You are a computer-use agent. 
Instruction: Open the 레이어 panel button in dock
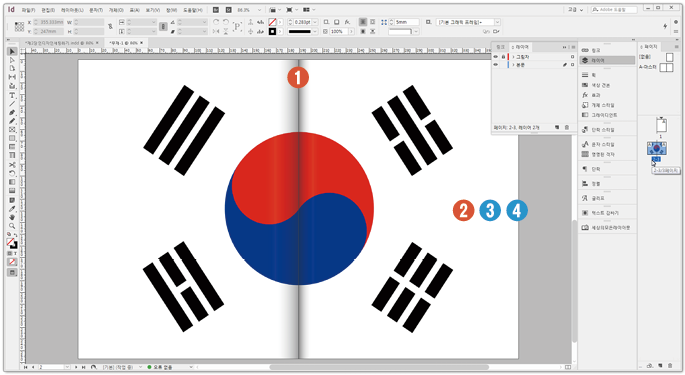607,60
